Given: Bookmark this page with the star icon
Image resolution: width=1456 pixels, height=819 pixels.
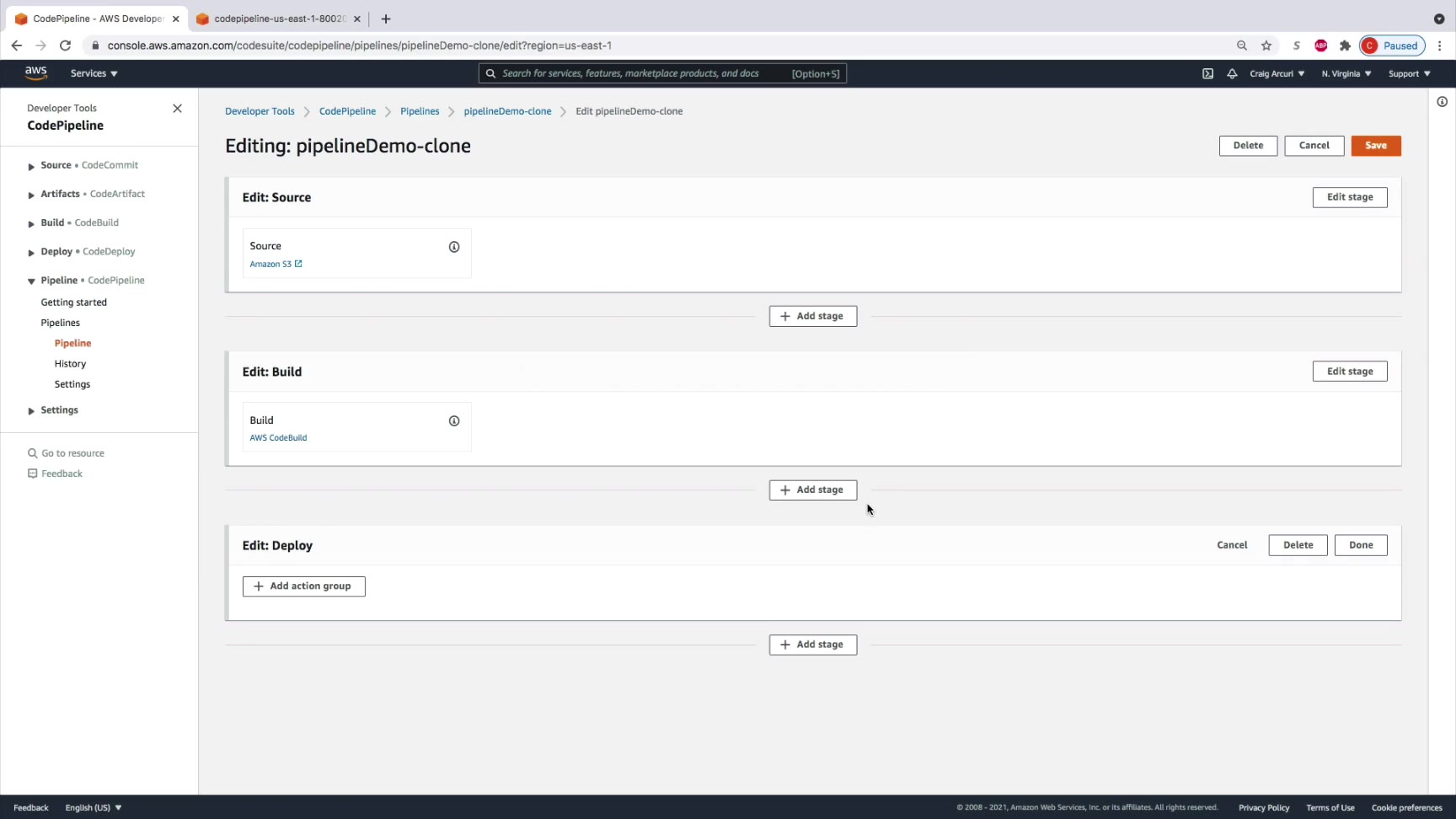Looking at the screenshot, I should (1266, 45).
